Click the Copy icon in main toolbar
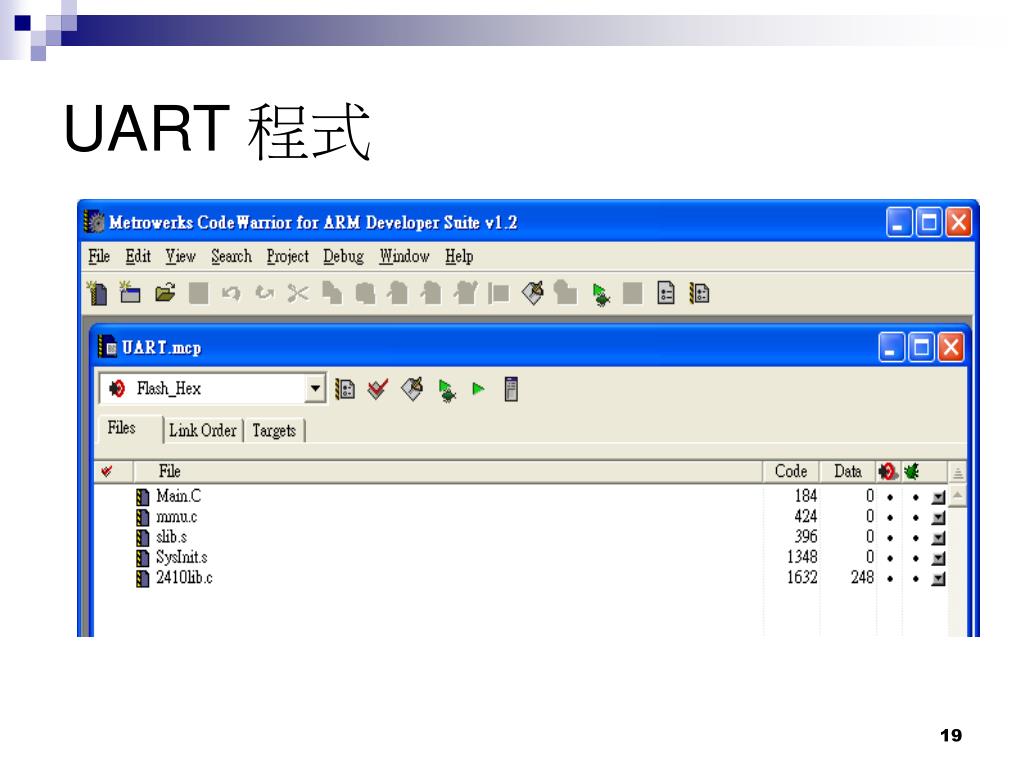This screenshot has width=1024, height=768. tap(332, 294)
